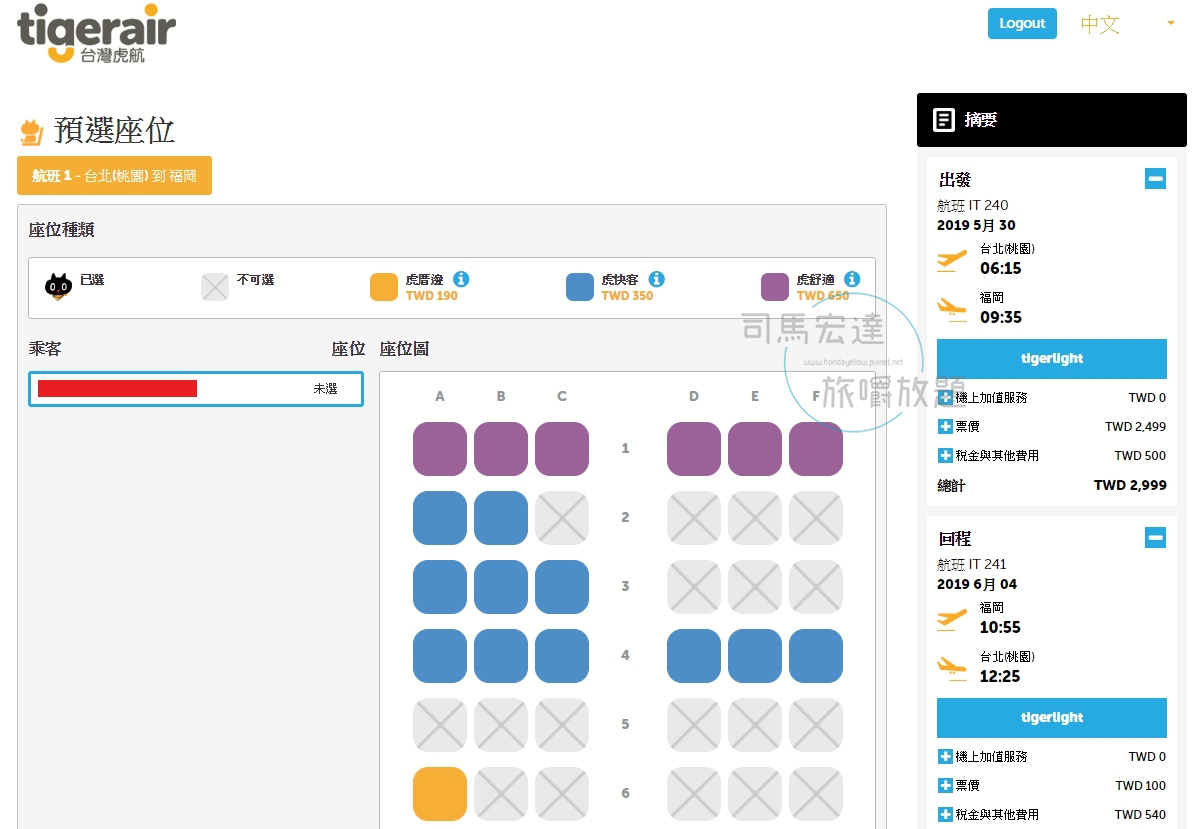Click the blue 虎快客 legend swatch

coord(579,287)
